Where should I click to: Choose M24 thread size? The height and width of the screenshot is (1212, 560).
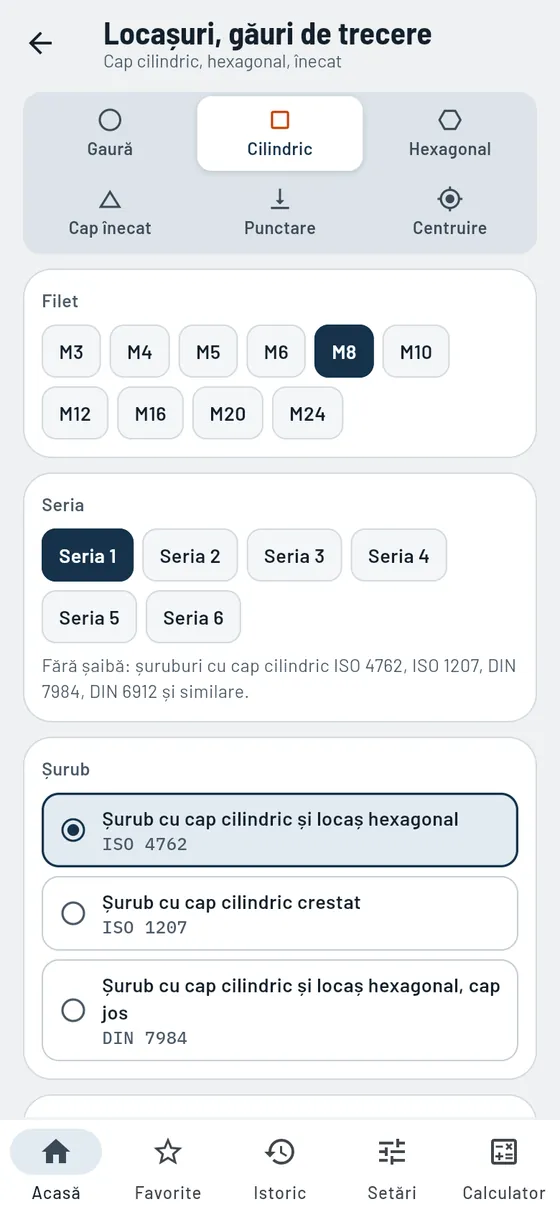307,413
